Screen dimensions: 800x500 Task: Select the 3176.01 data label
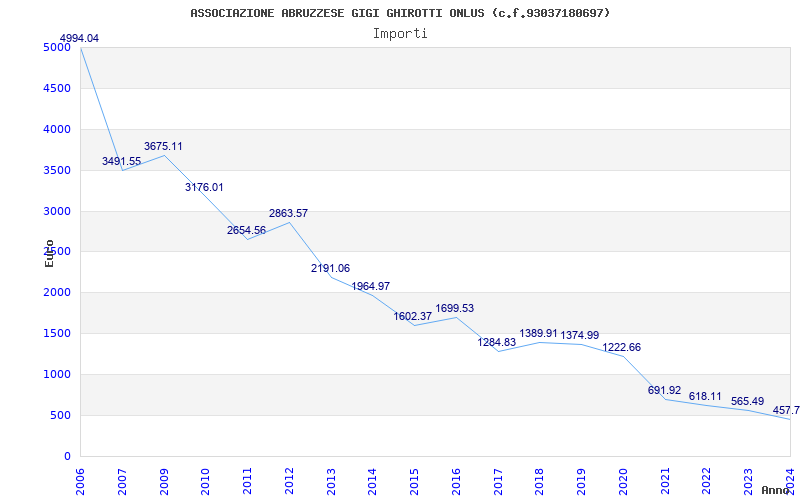(204, 187)
